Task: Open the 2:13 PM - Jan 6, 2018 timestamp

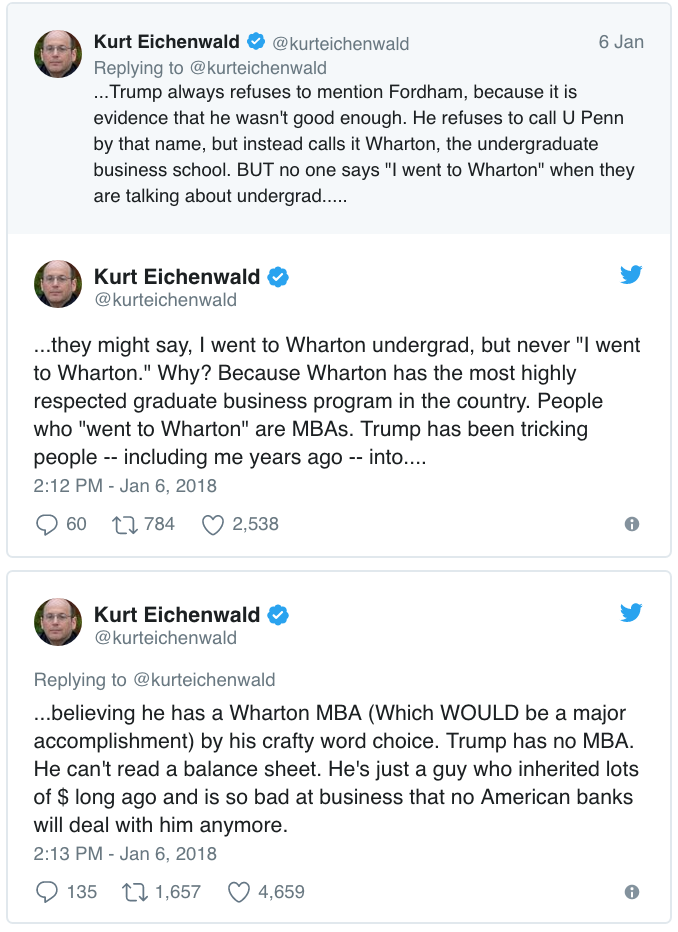Action: pyautogui.click(x=125, y=854)
